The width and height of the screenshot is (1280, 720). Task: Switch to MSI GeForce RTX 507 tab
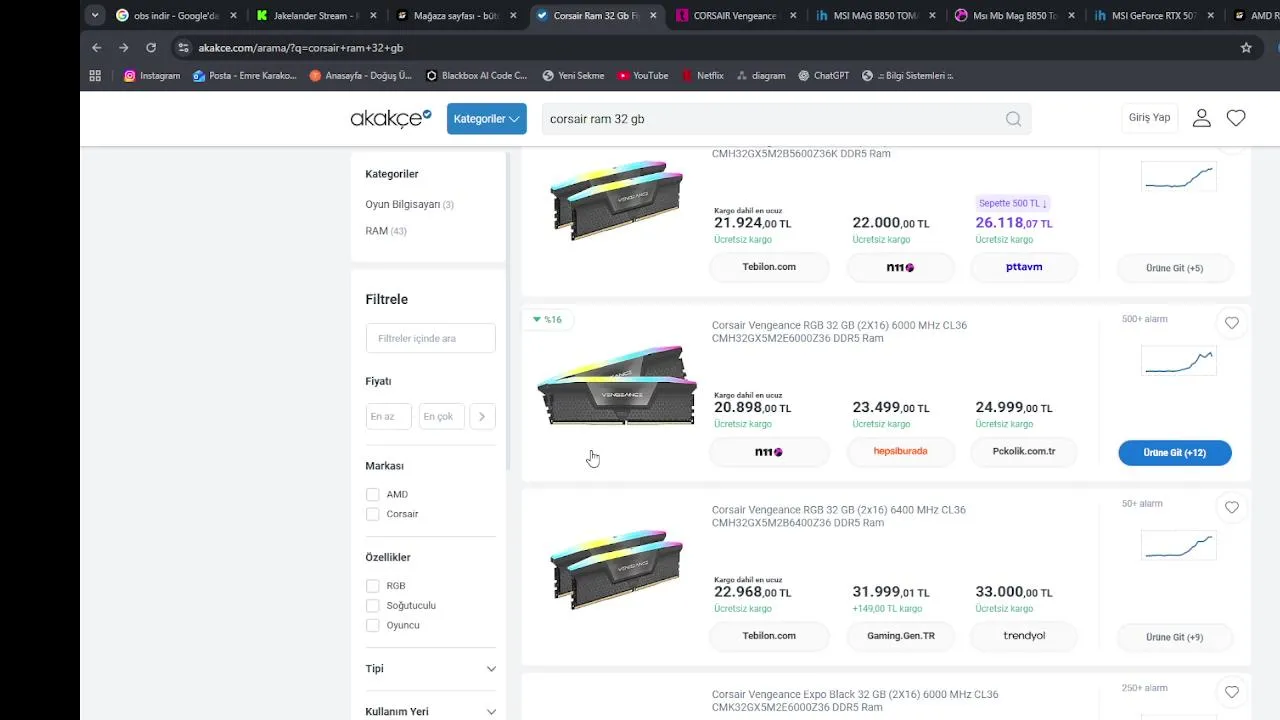(1155, 16)
